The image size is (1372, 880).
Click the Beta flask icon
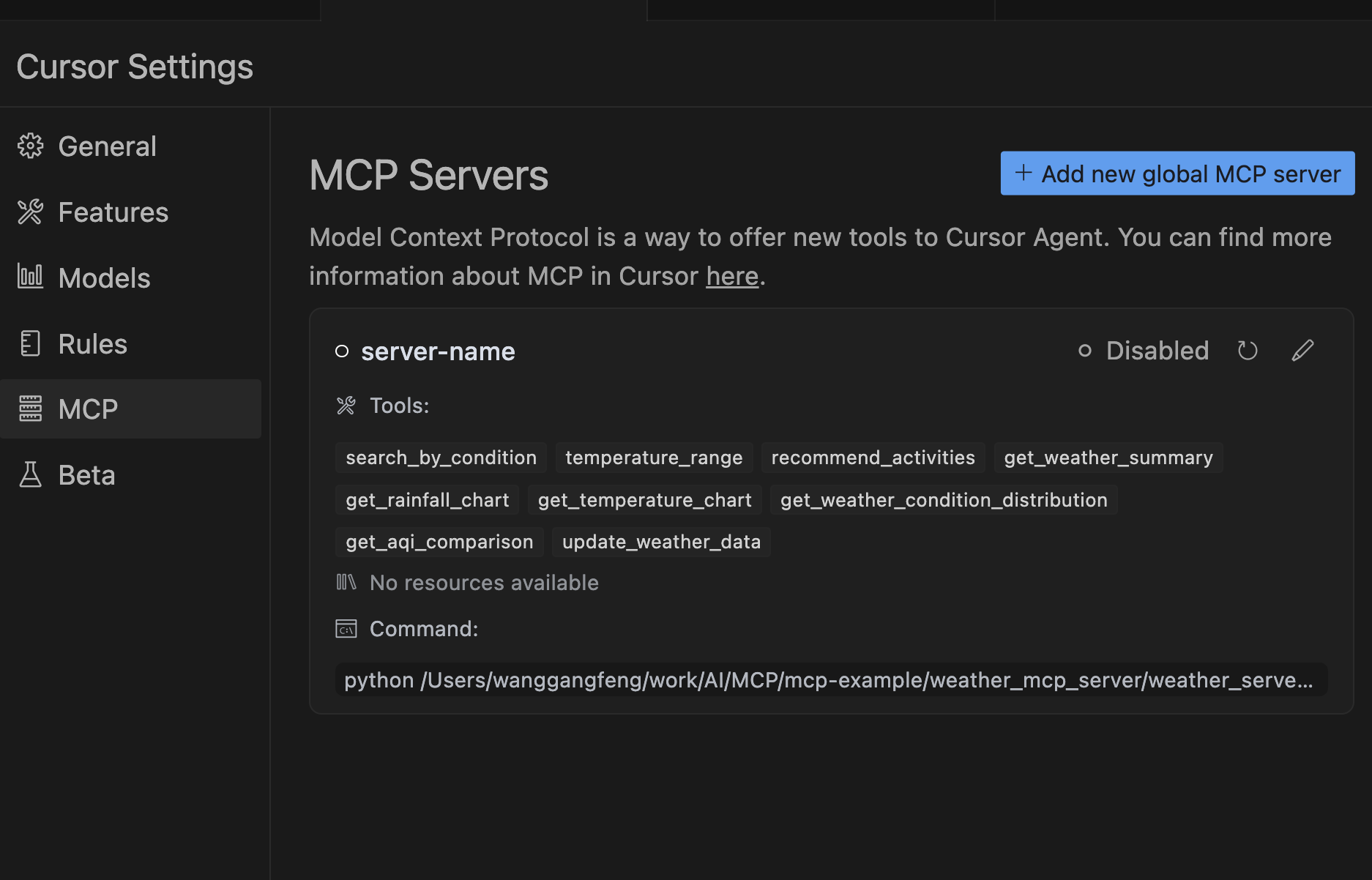coord(30,474)
